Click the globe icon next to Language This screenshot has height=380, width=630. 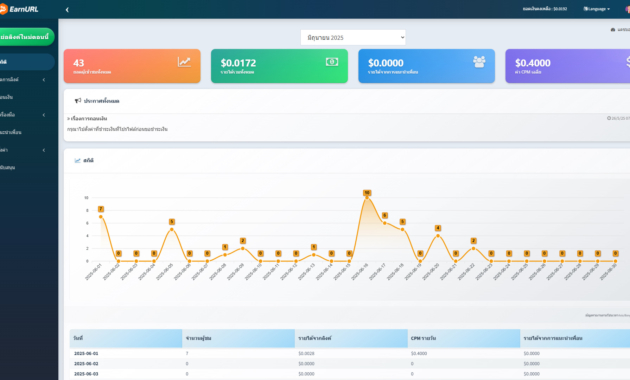click(x=585, y=9)
